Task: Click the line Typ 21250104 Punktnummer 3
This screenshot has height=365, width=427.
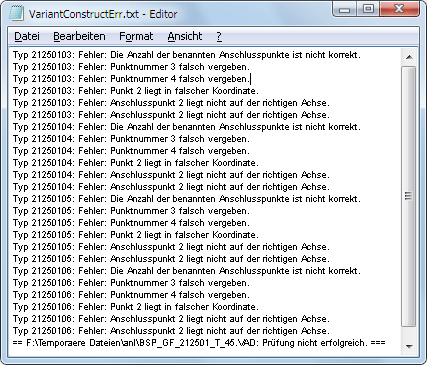Action: pos(131,139)
